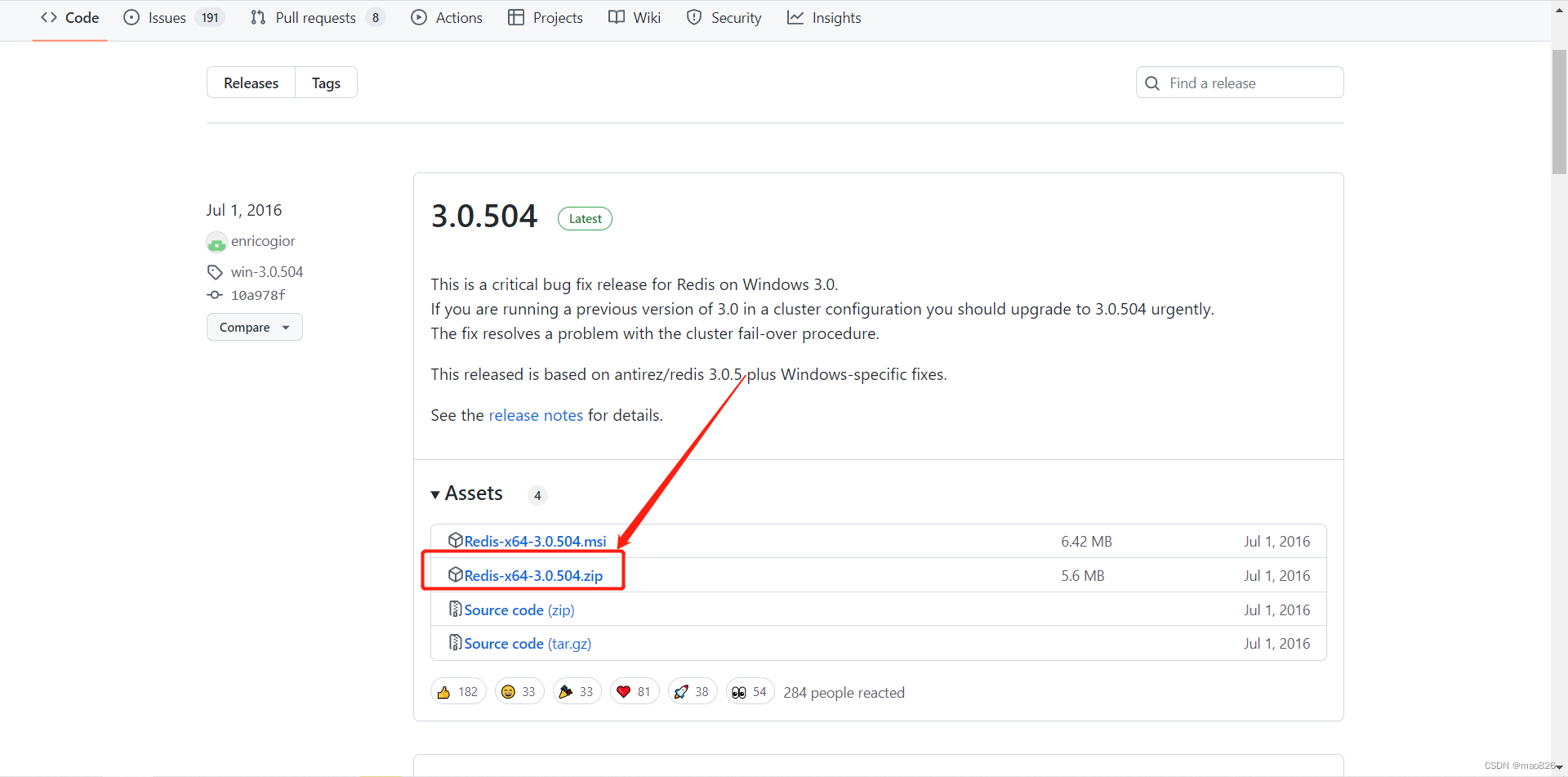Open the Compare dropdown

[254, 327]
